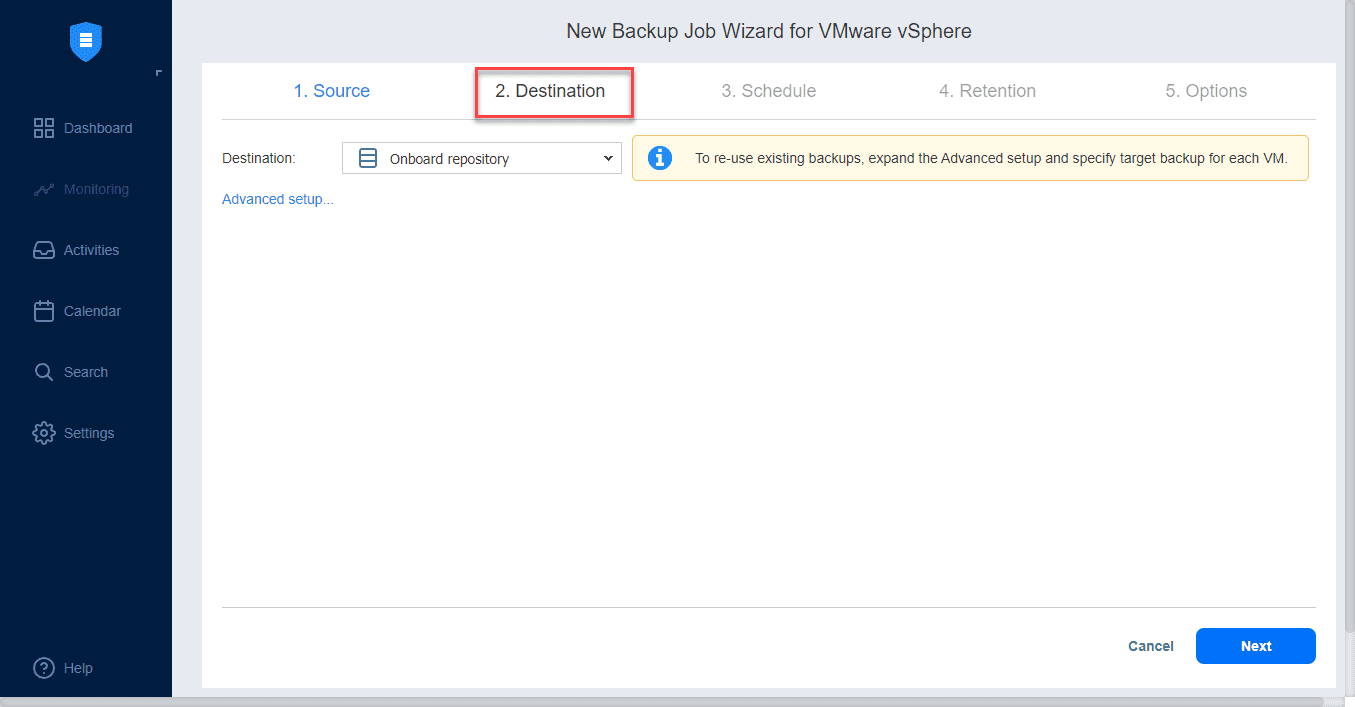Click Next to proceed in the wizard
The width and height of the screenshot is (1355, 707).
click(1255, 646)
